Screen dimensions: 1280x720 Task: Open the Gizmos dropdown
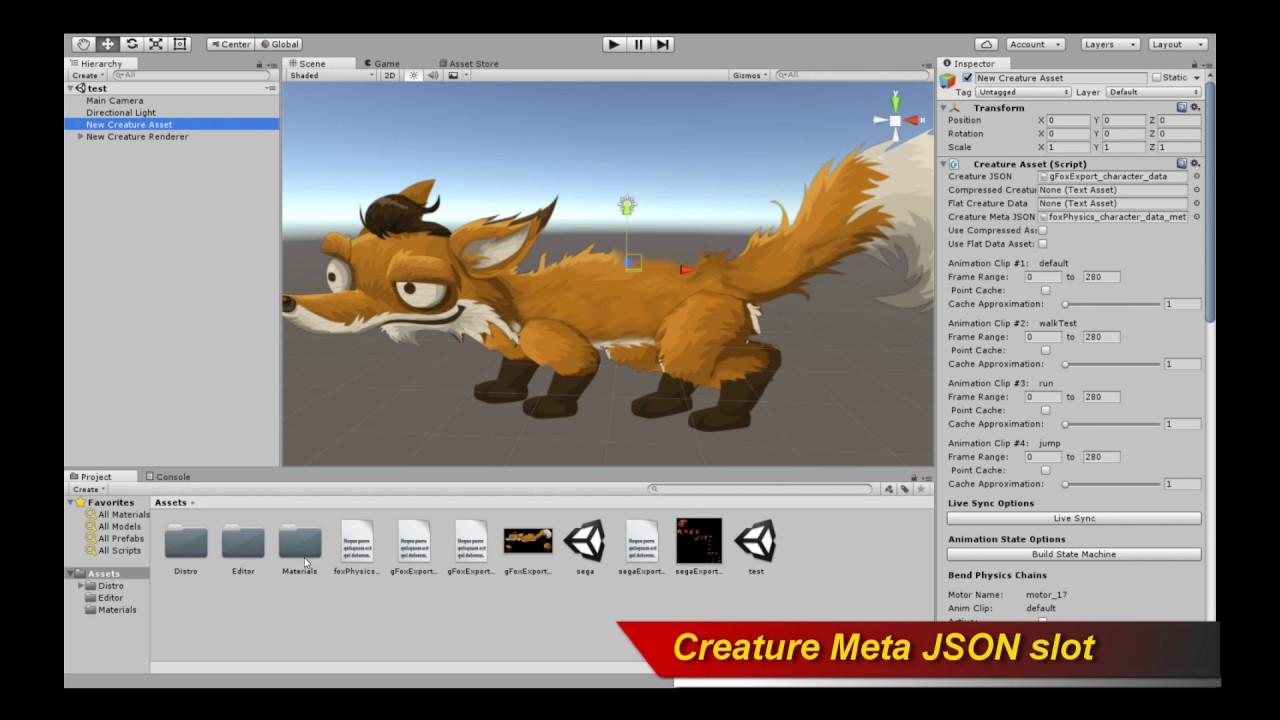[x=750, y=75]
